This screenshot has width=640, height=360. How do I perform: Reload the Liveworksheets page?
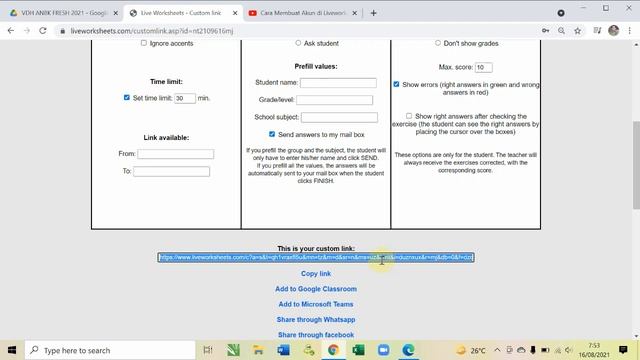(43, 31)
